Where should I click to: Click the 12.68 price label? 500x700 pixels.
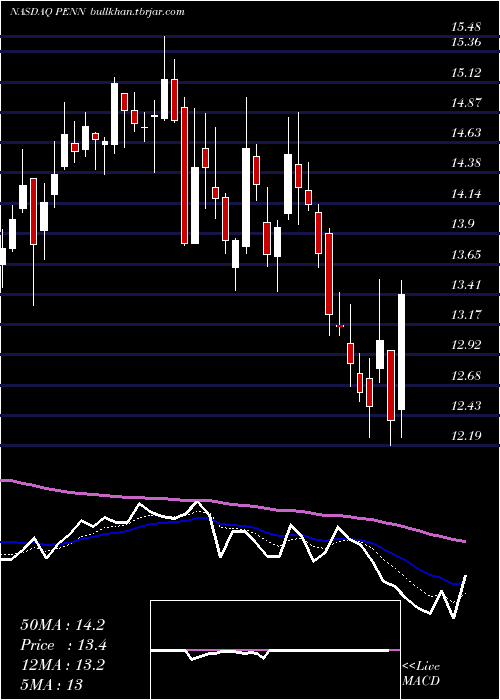point(466,375)
